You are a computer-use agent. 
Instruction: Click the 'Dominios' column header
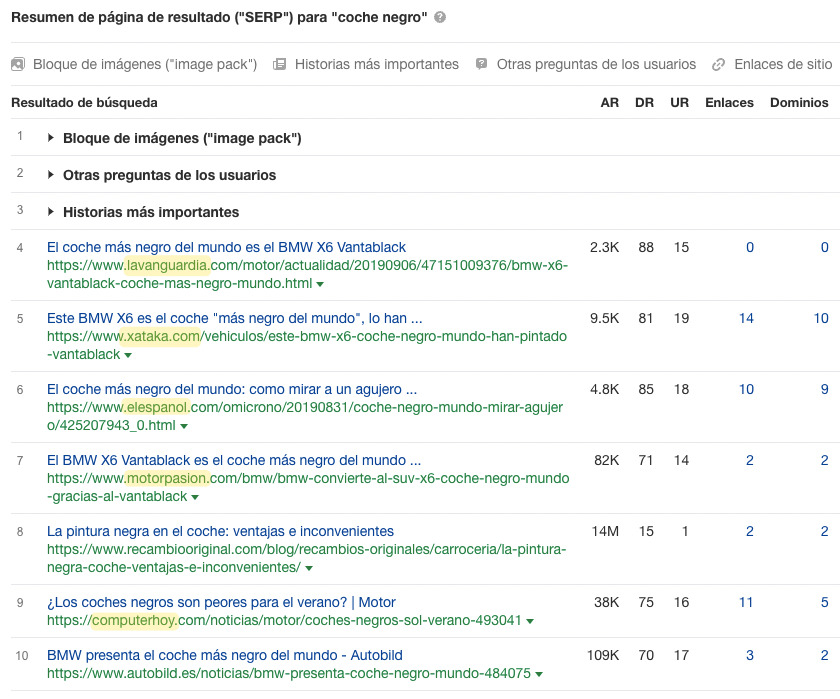tap(799, 102)
